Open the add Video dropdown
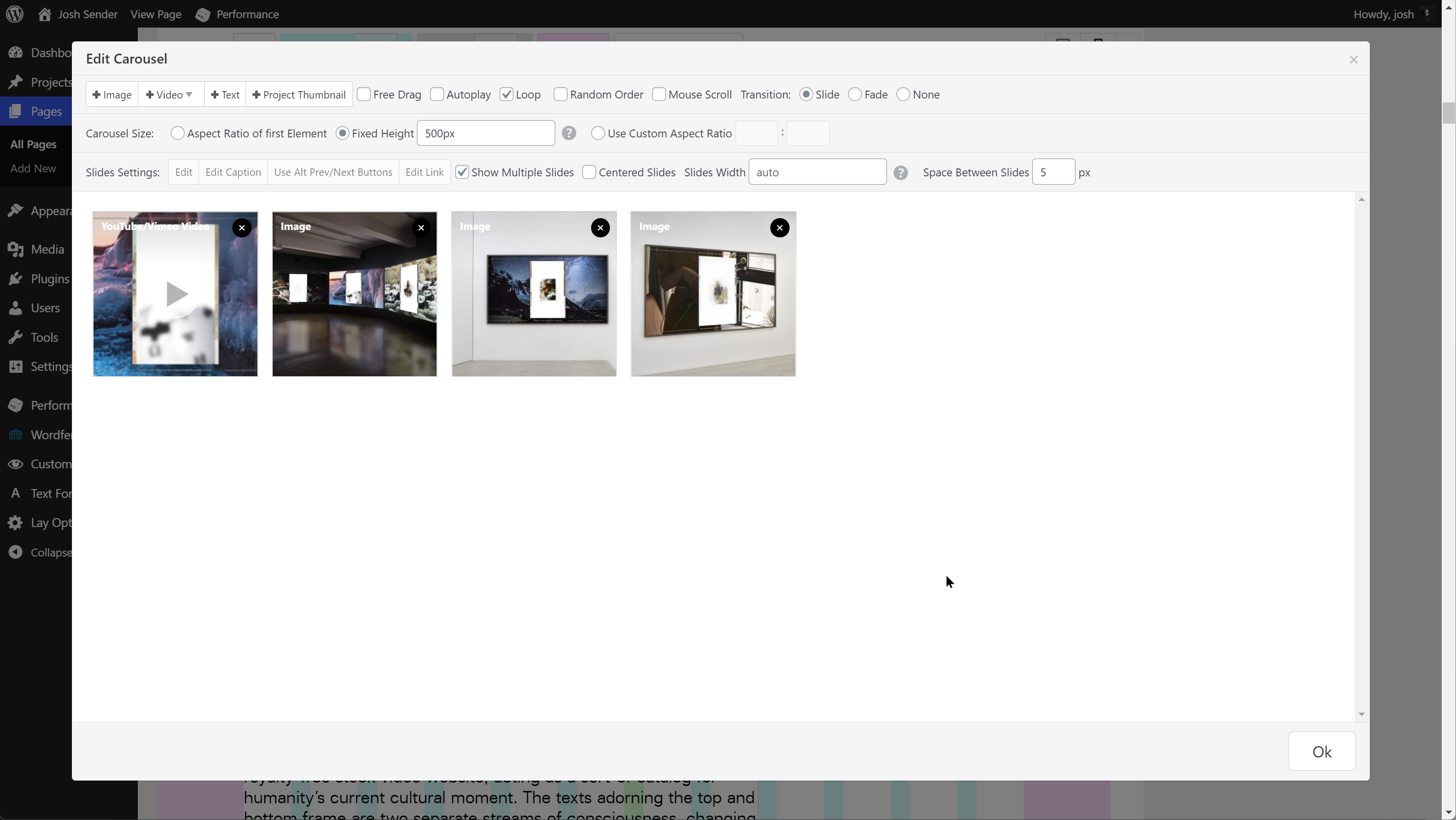This screenshot has height=820, width=1456. (x=169, y=95)
